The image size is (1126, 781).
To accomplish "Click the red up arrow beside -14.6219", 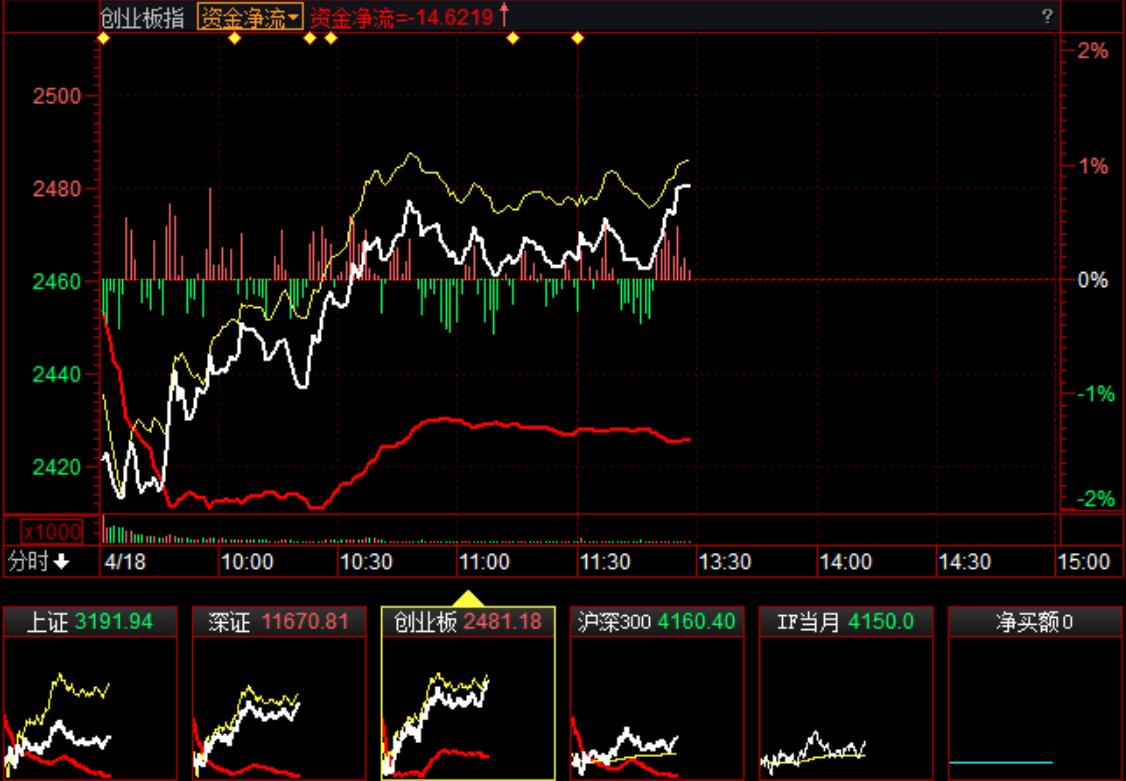I will (504, 14).
